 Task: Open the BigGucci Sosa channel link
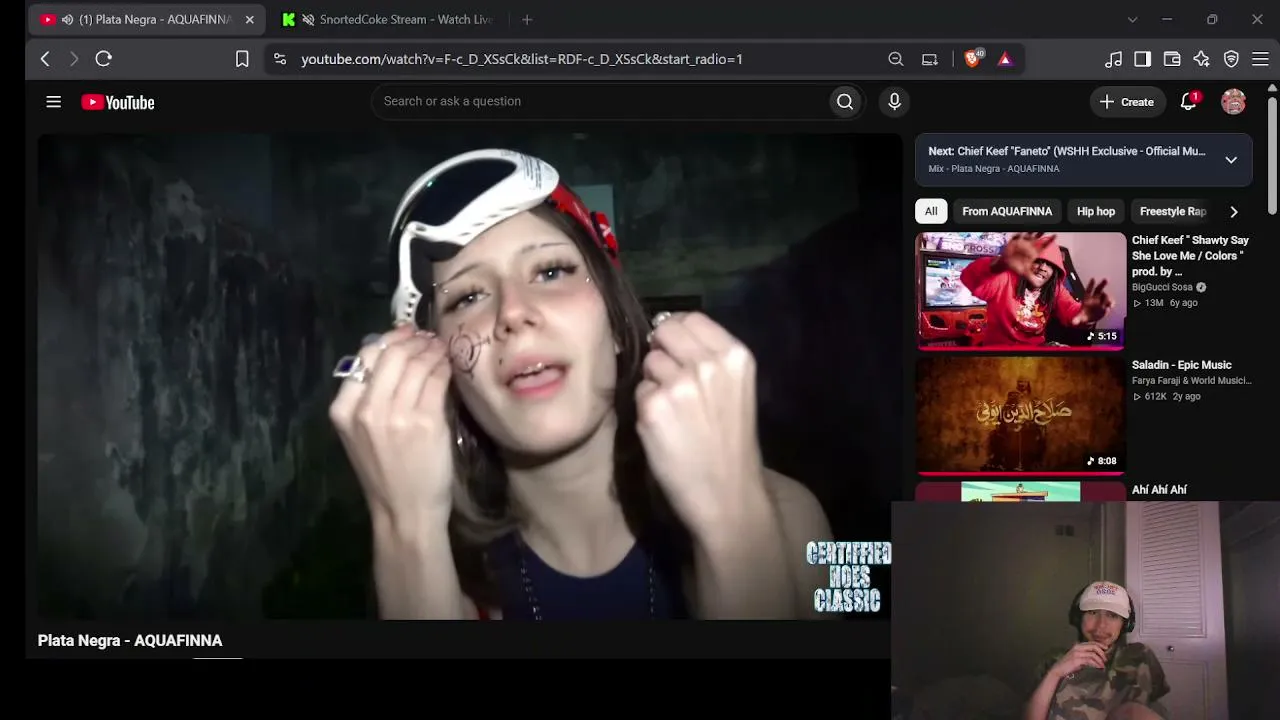[x=1162, y=288]
